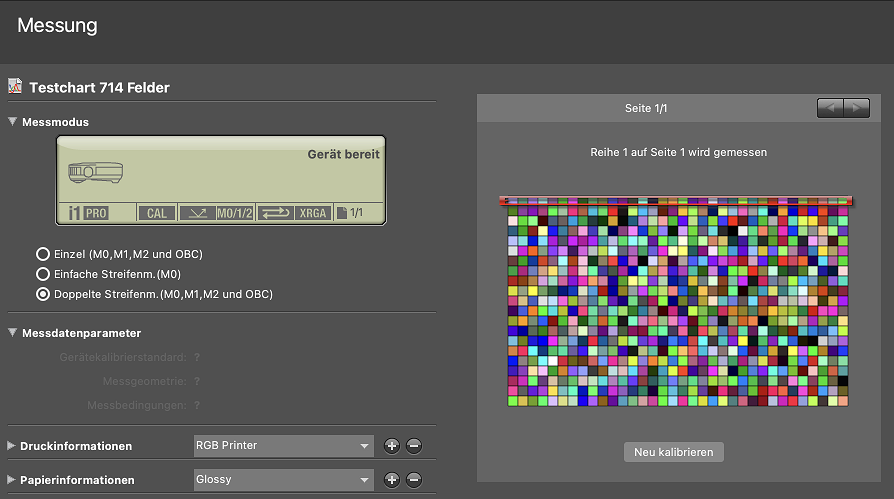Click the Messung heading
The image size is (894, 499).
(x=57, y=25)
